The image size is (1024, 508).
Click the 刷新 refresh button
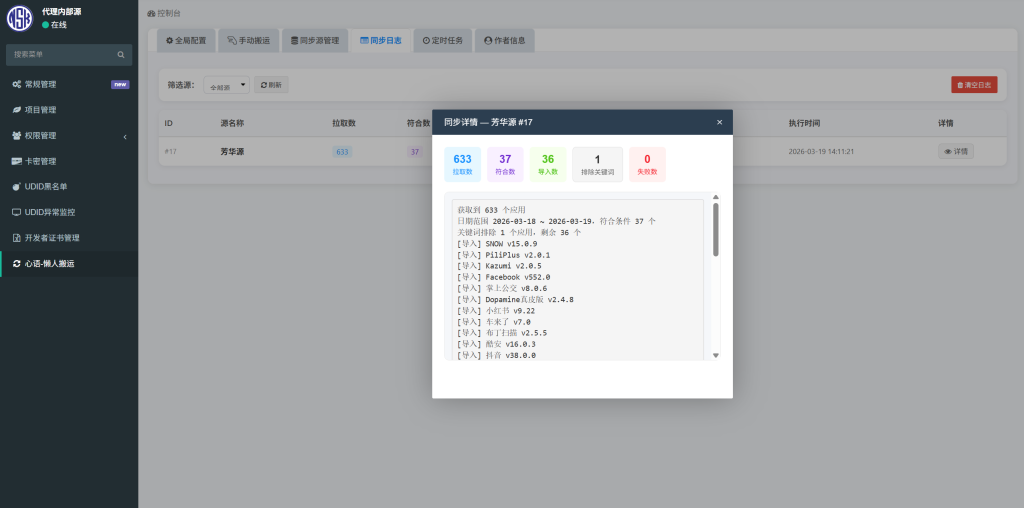pyautogui.click(x=271, y=86)
